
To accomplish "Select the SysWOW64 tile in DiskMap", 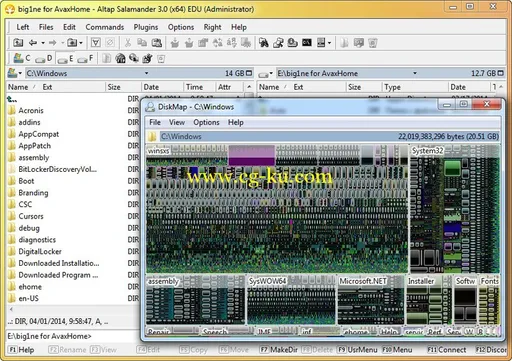I will (291, 300).
